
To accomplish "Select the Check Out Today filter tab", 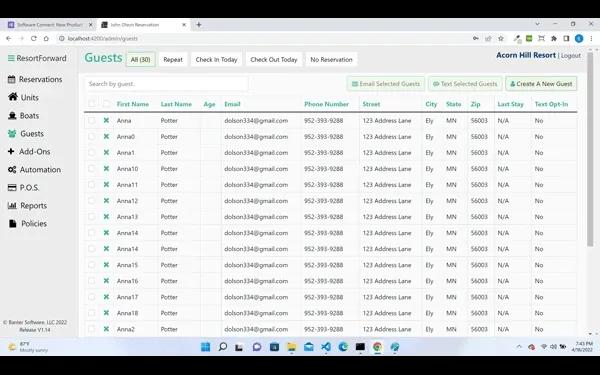I will [x=274, y=60].
